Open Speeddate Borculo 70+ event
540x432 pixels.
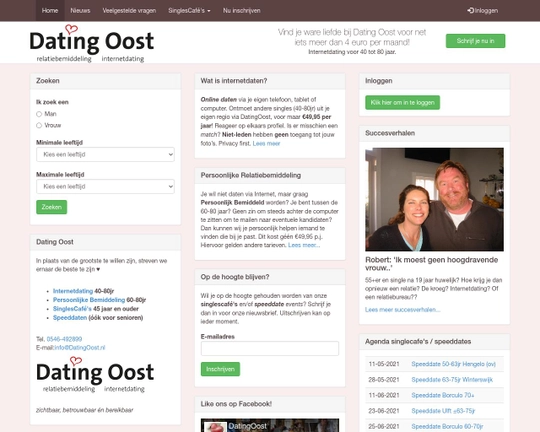(443, 395)
